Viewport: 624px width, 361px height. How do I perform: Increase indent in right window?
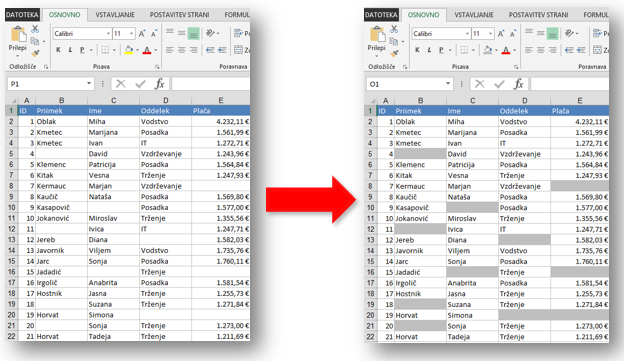tap(581, 50)
